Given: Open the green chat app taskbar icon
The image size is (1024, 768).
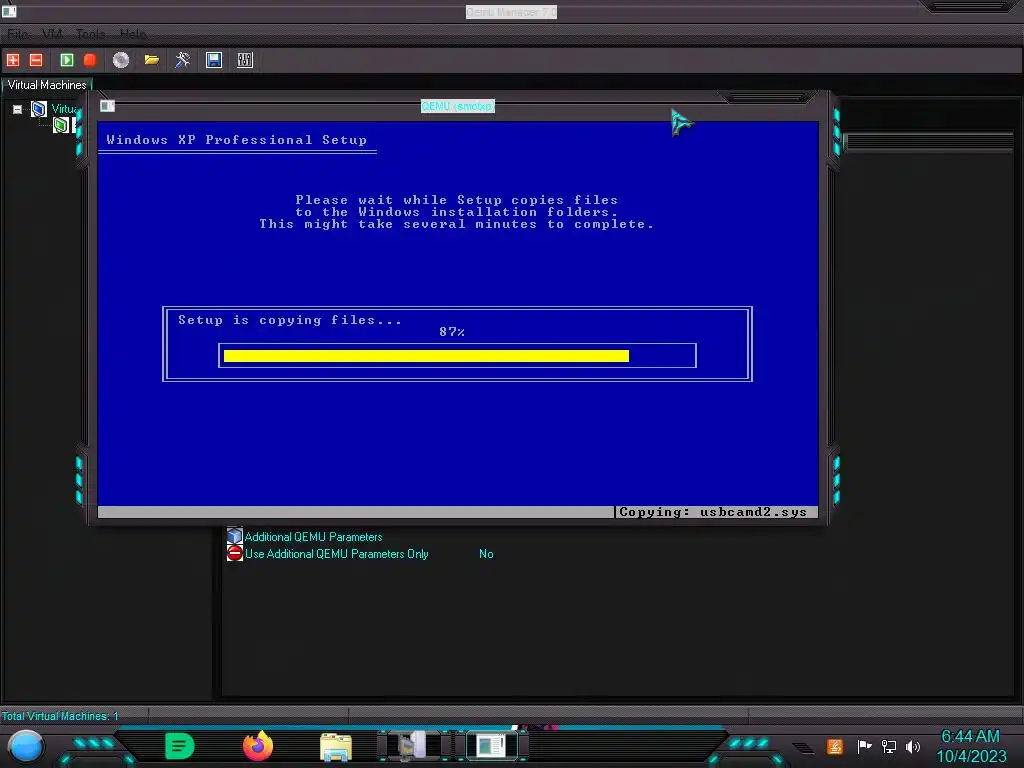Looking at the screenshot, I should [x=180, y=746].
